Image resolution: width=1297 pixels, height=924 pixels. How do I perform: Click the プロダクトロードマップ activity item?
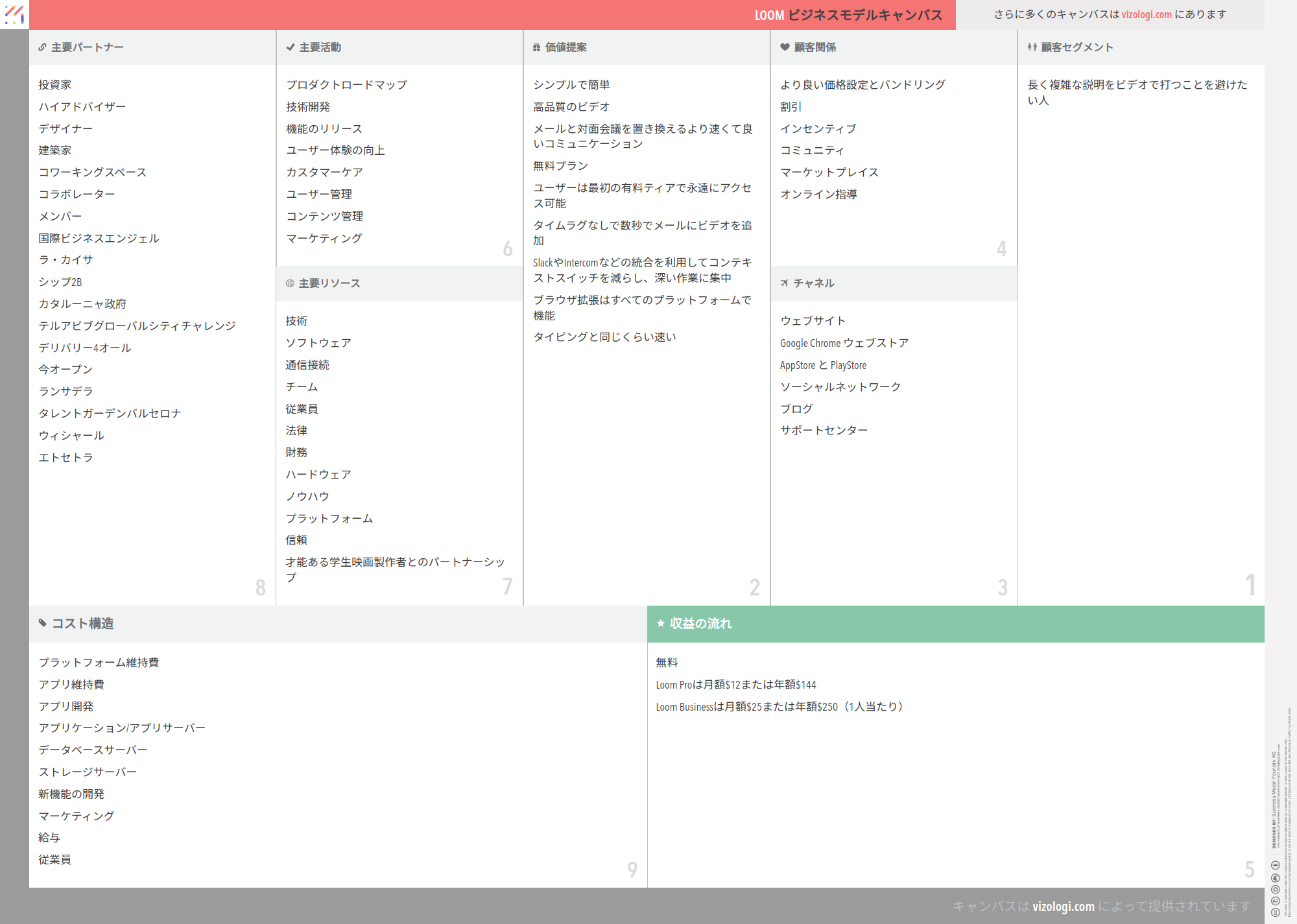coord(346,85)
